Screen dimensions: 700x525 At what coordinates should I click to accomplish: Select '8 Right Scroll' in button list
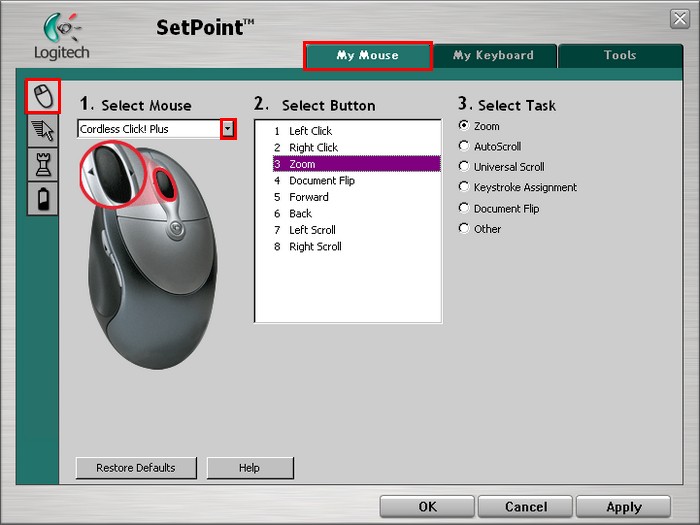click(x=356, y=246)
